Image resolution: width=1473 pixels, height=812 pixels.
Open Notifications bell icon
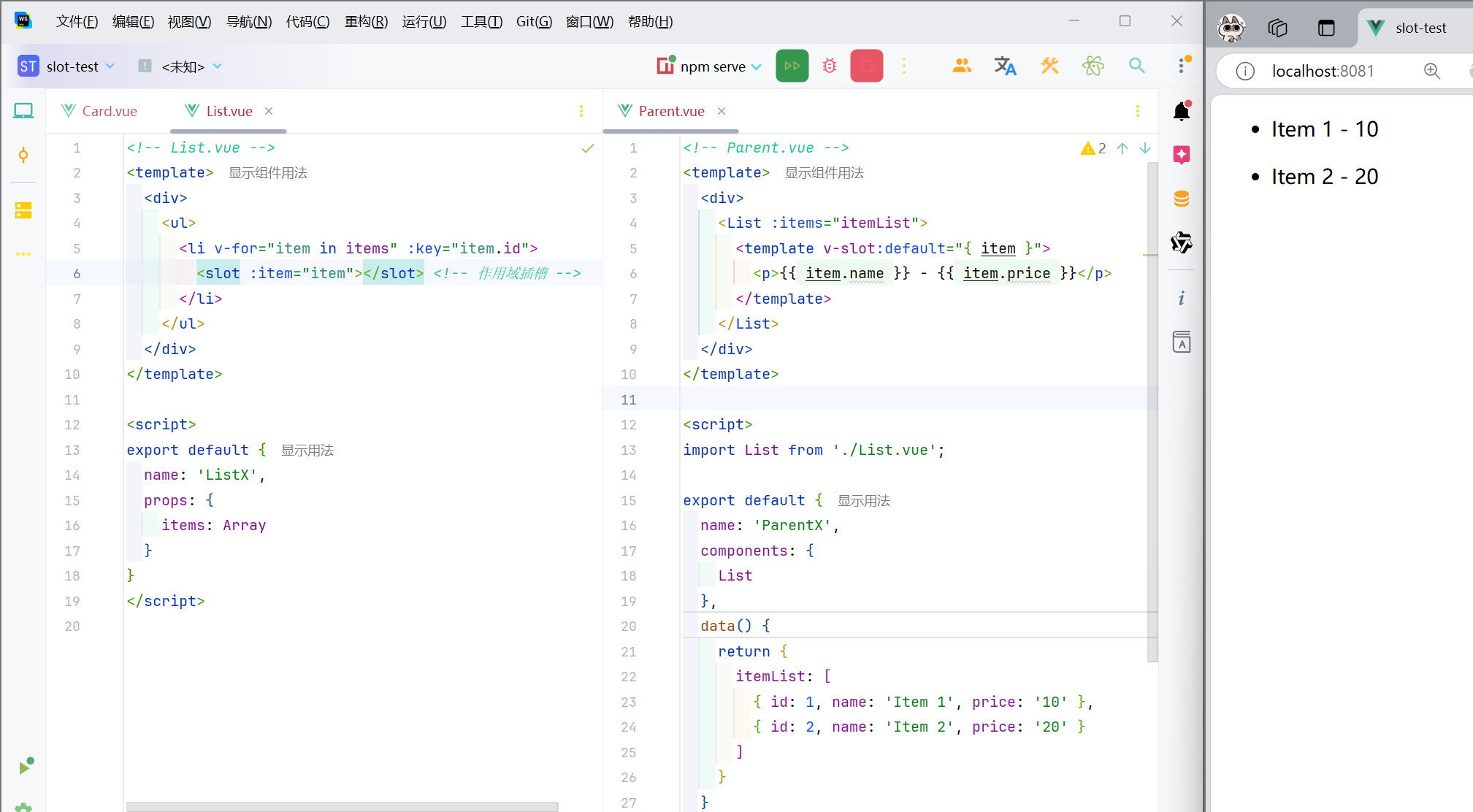click(x=1182, y=110)
